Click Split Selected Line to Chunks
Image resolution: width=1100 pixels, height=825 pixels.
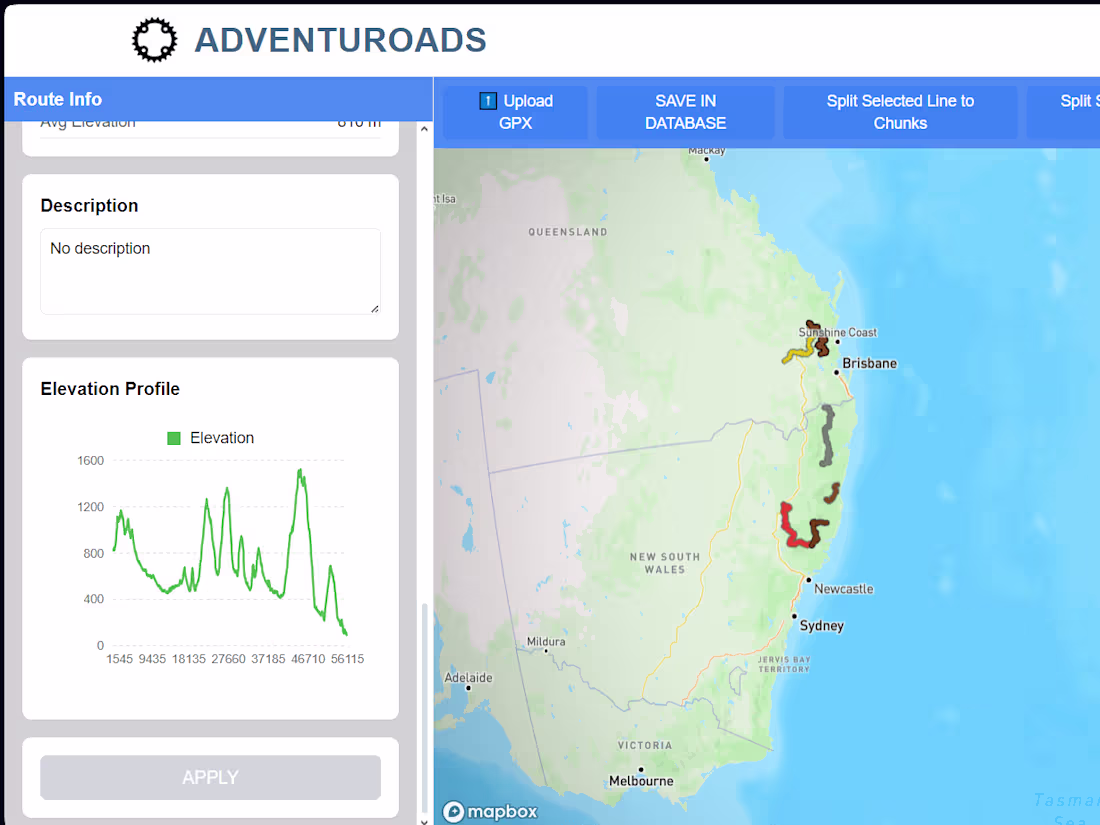pos(899,112)
